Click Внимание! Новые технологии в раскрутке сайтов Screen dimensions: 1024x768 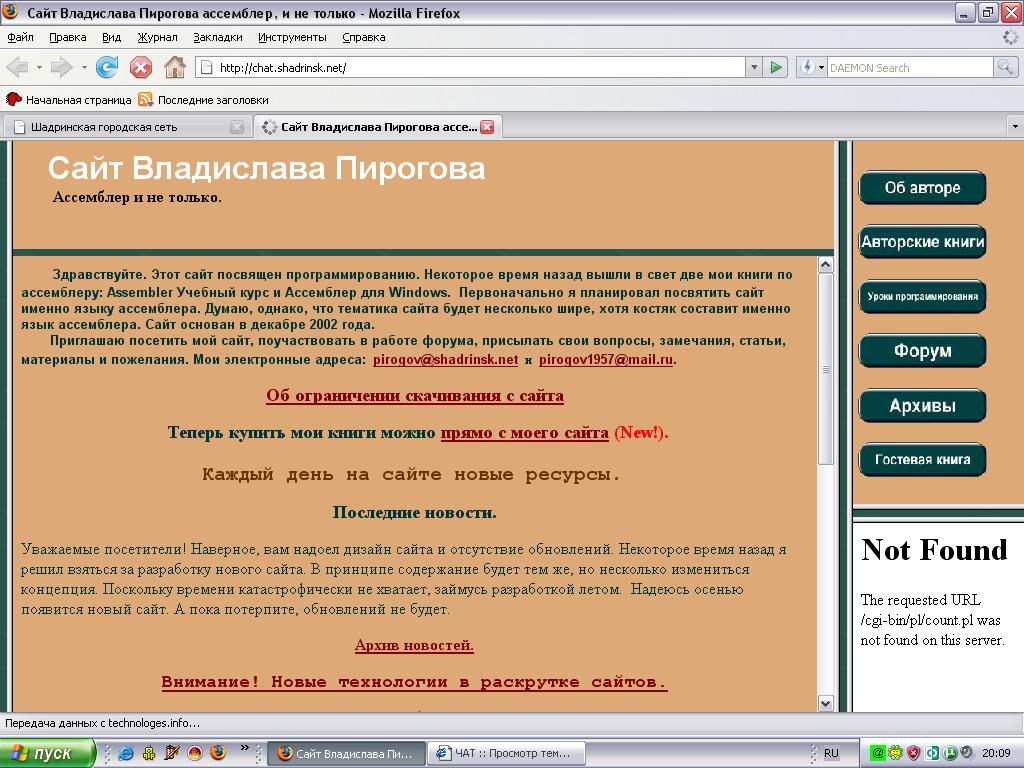coord(414,682)
